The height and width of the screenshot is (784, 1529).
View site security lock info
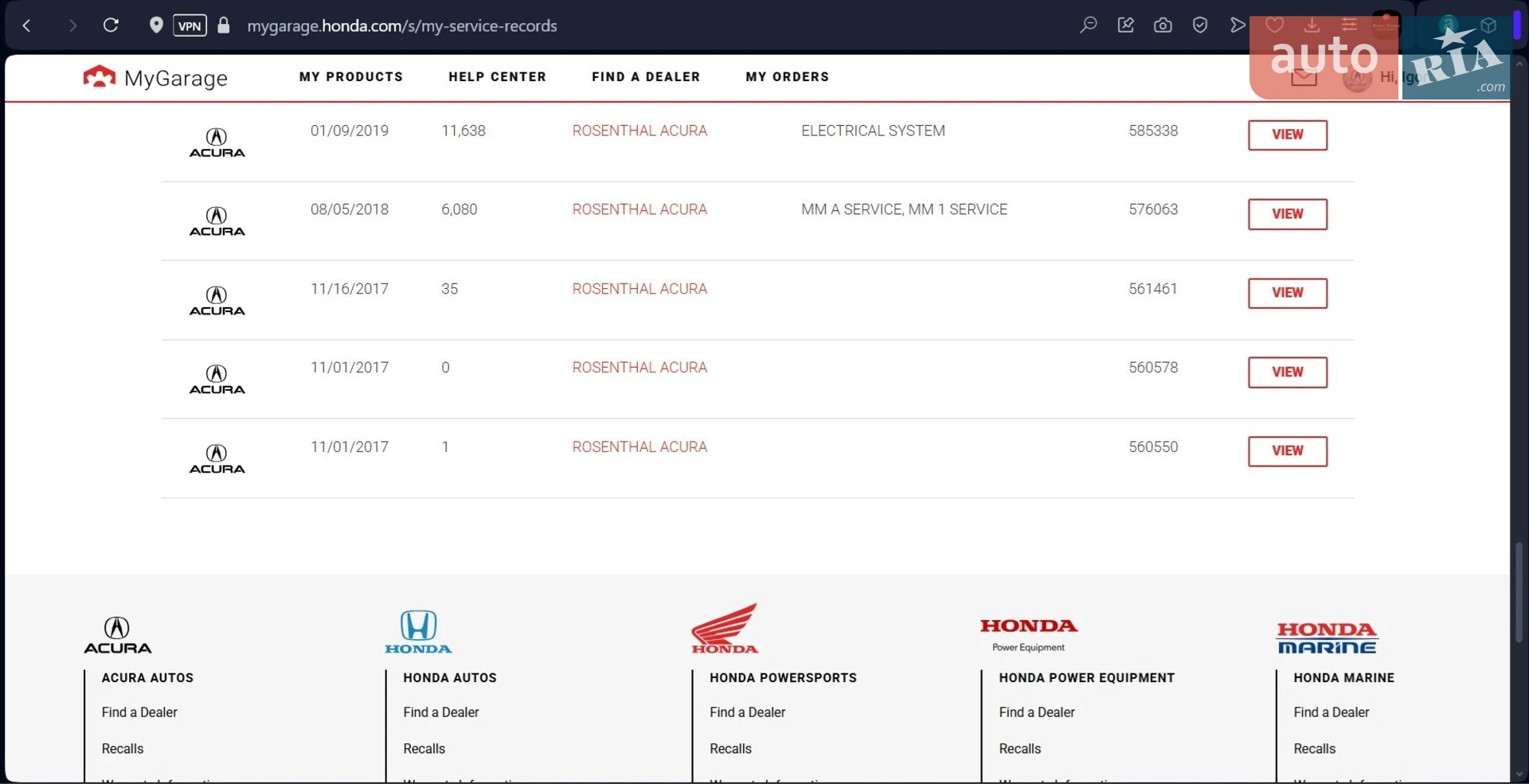click(224, 25)
